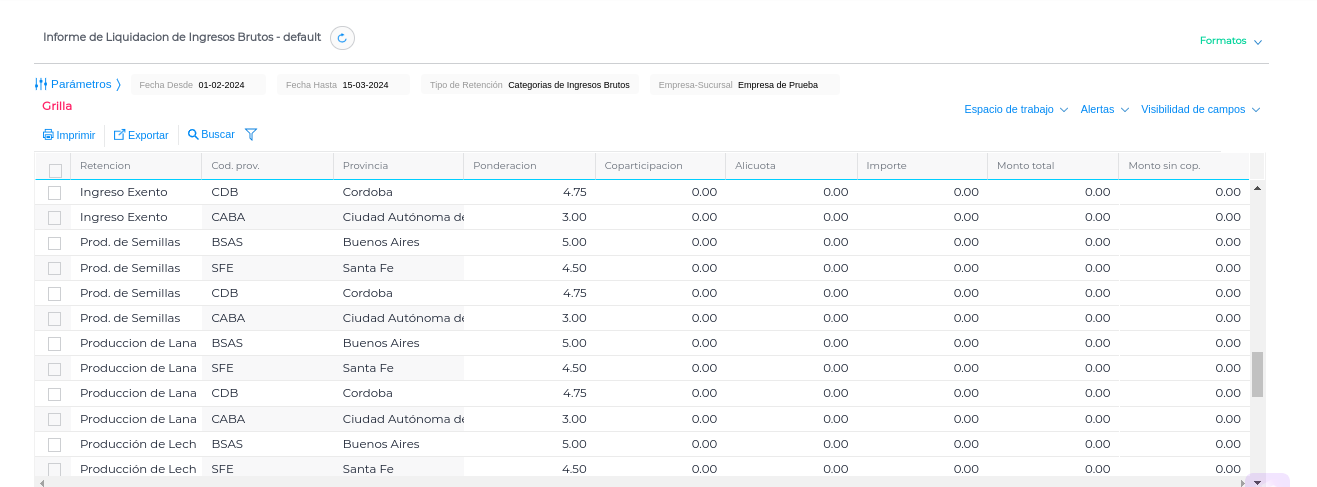Toggle the header select-all checkbox
The width and height of the screenshot is (1317, 487).
55,170
